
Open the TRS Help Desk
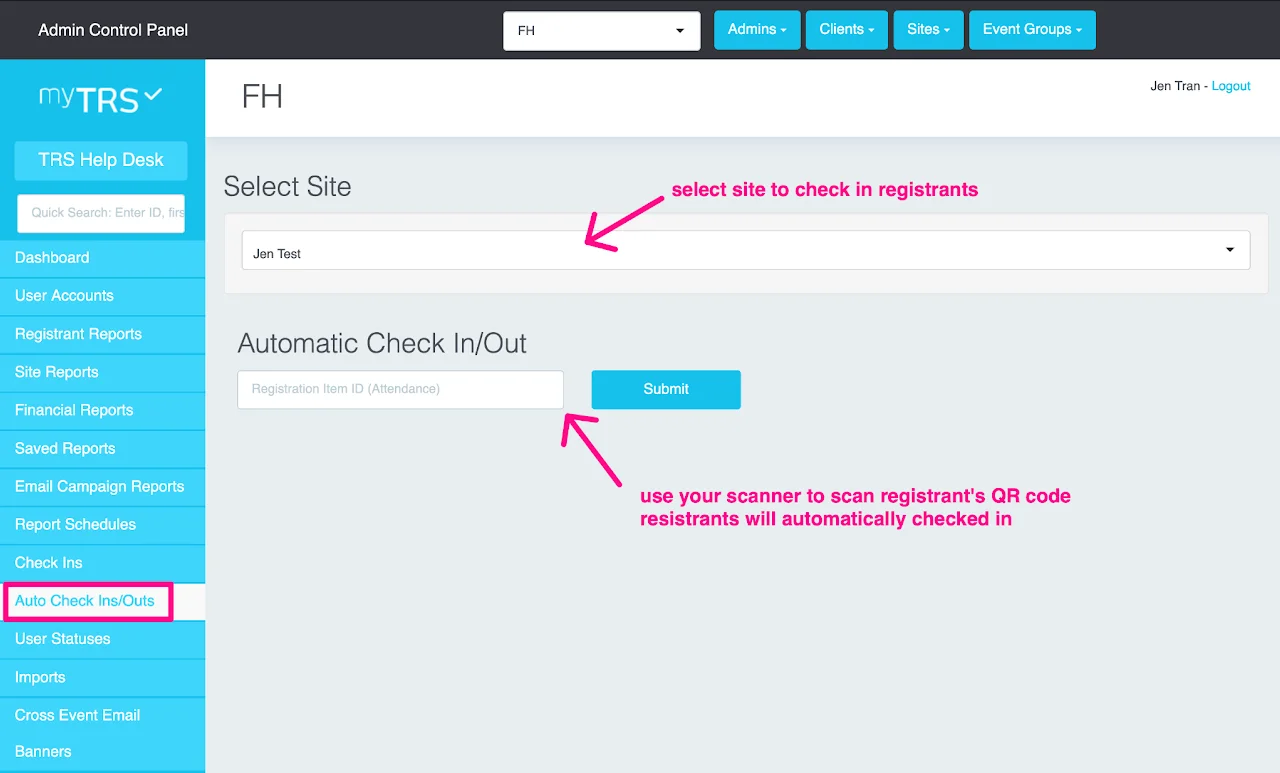point(100,160)
